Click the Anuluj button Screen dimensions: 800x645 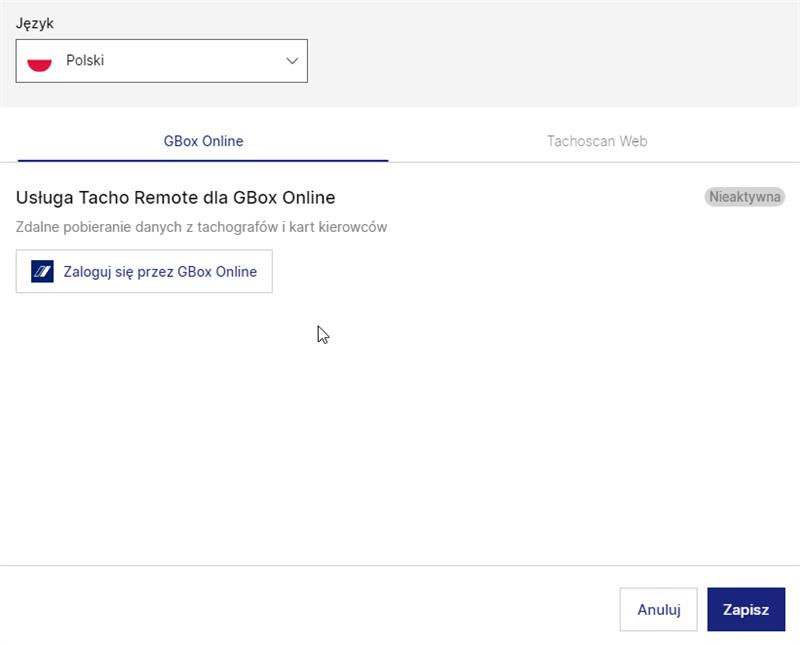pyautogui.click(x=659, y=609)
